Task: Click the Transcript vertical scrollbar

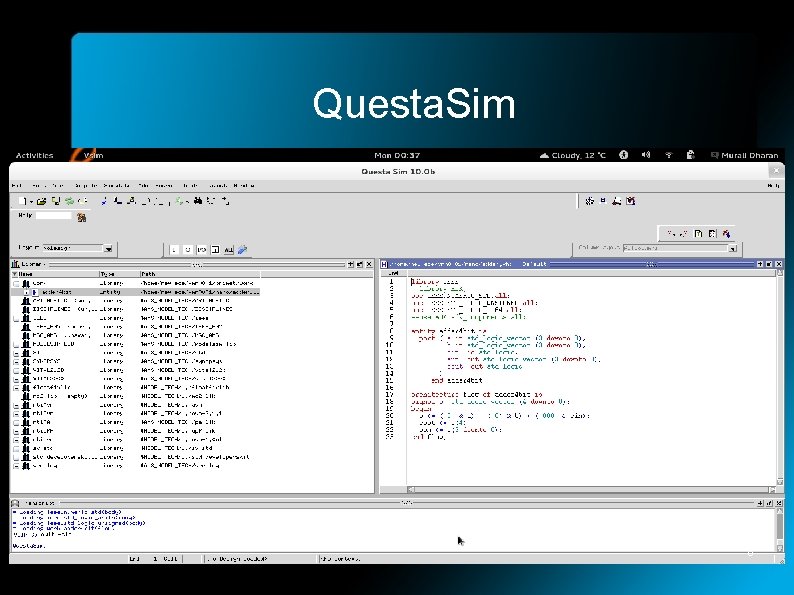Action: [x=780, y=530]
